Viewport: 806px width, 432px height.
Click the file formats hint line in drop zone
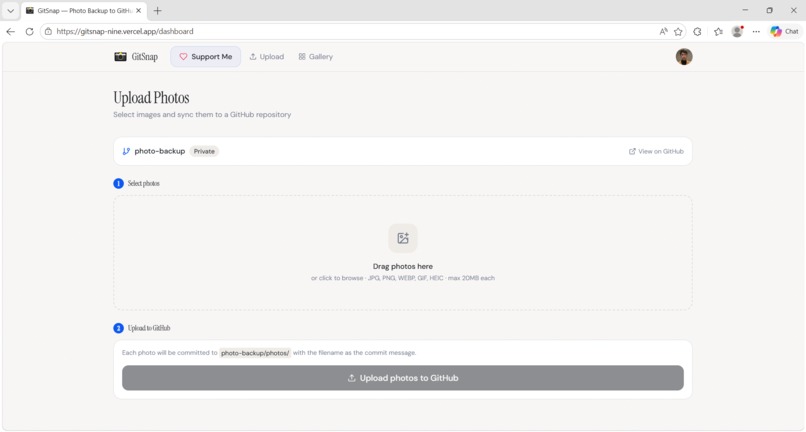pyautogui.click(x=402, y=278)
